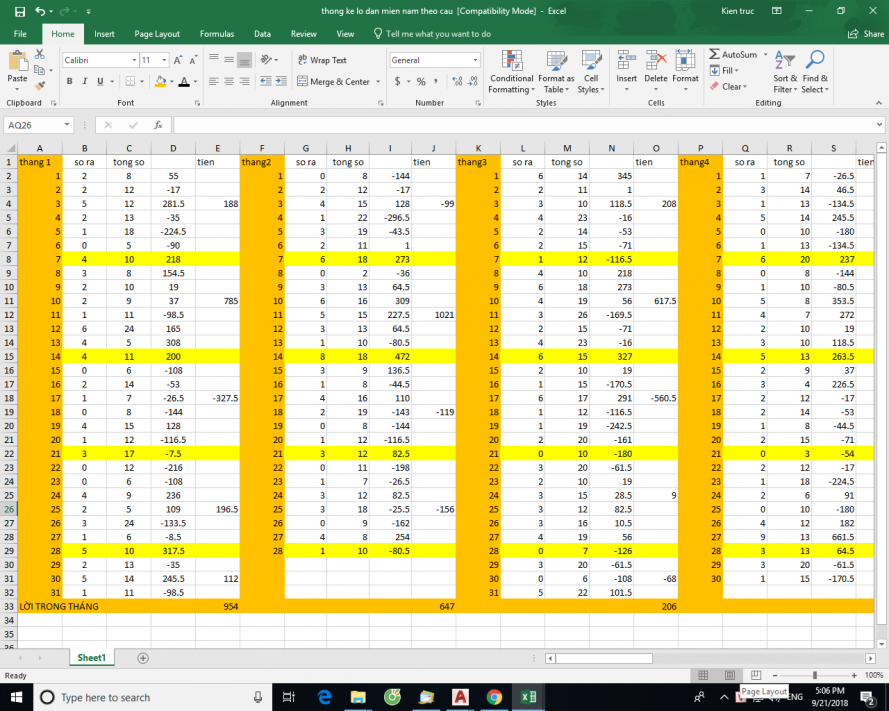Click the Paste clipboard icon
Image resolution: width=889 pixels, height=711 pixels.
(x=18, y=61)
